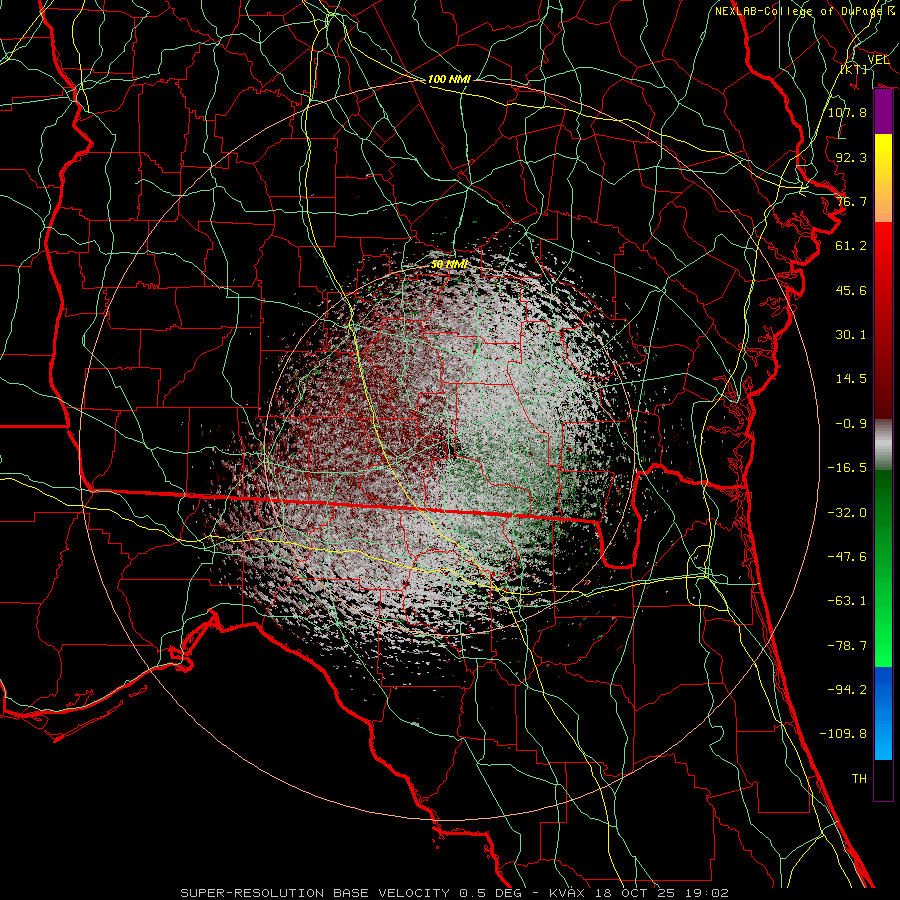The width and height of the screenshot is (900, 900).
Task: Pick the blue segment of the color bar
Action: 883,713
